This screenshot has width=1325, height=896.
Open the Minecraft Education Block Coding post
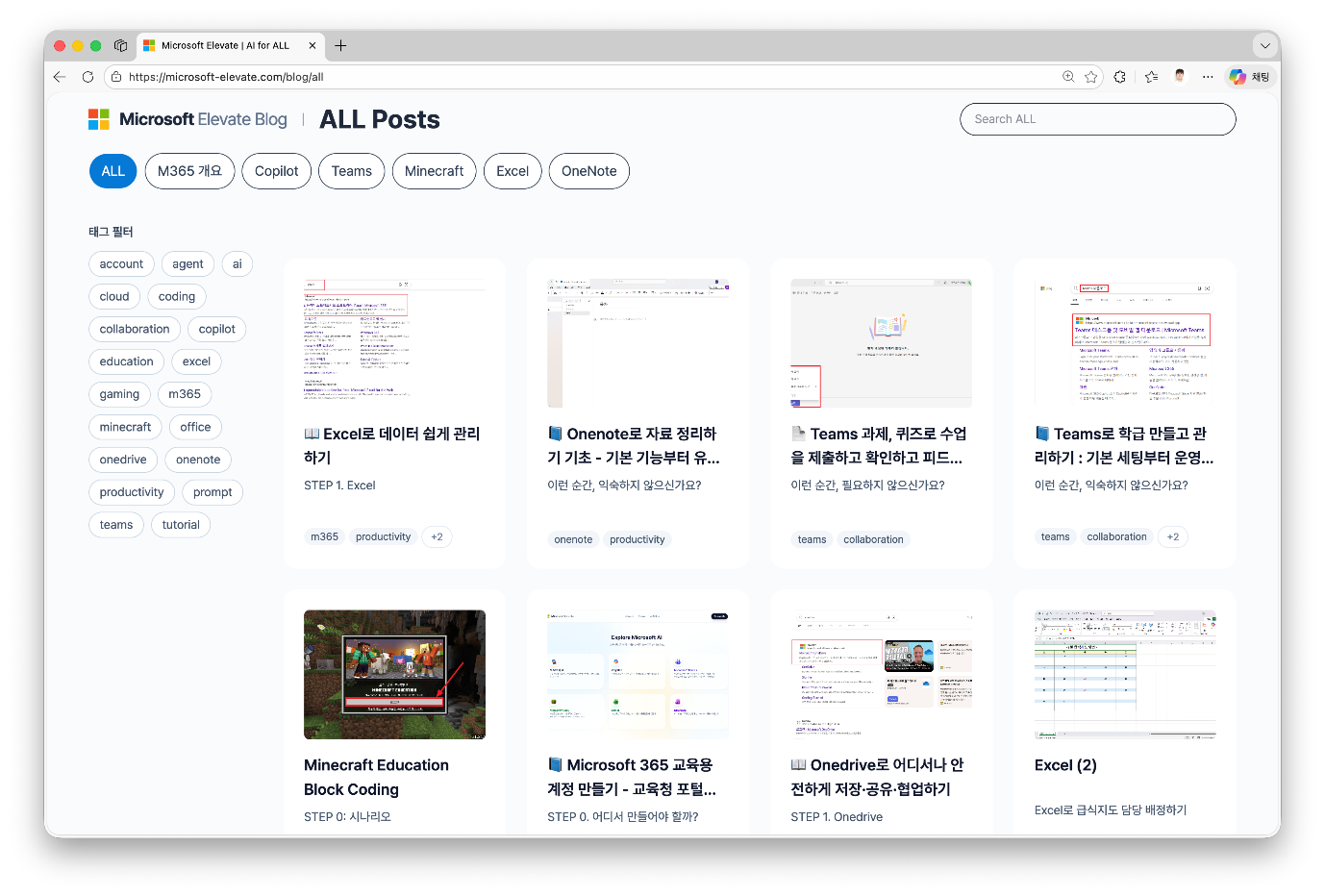pos(376,777)
